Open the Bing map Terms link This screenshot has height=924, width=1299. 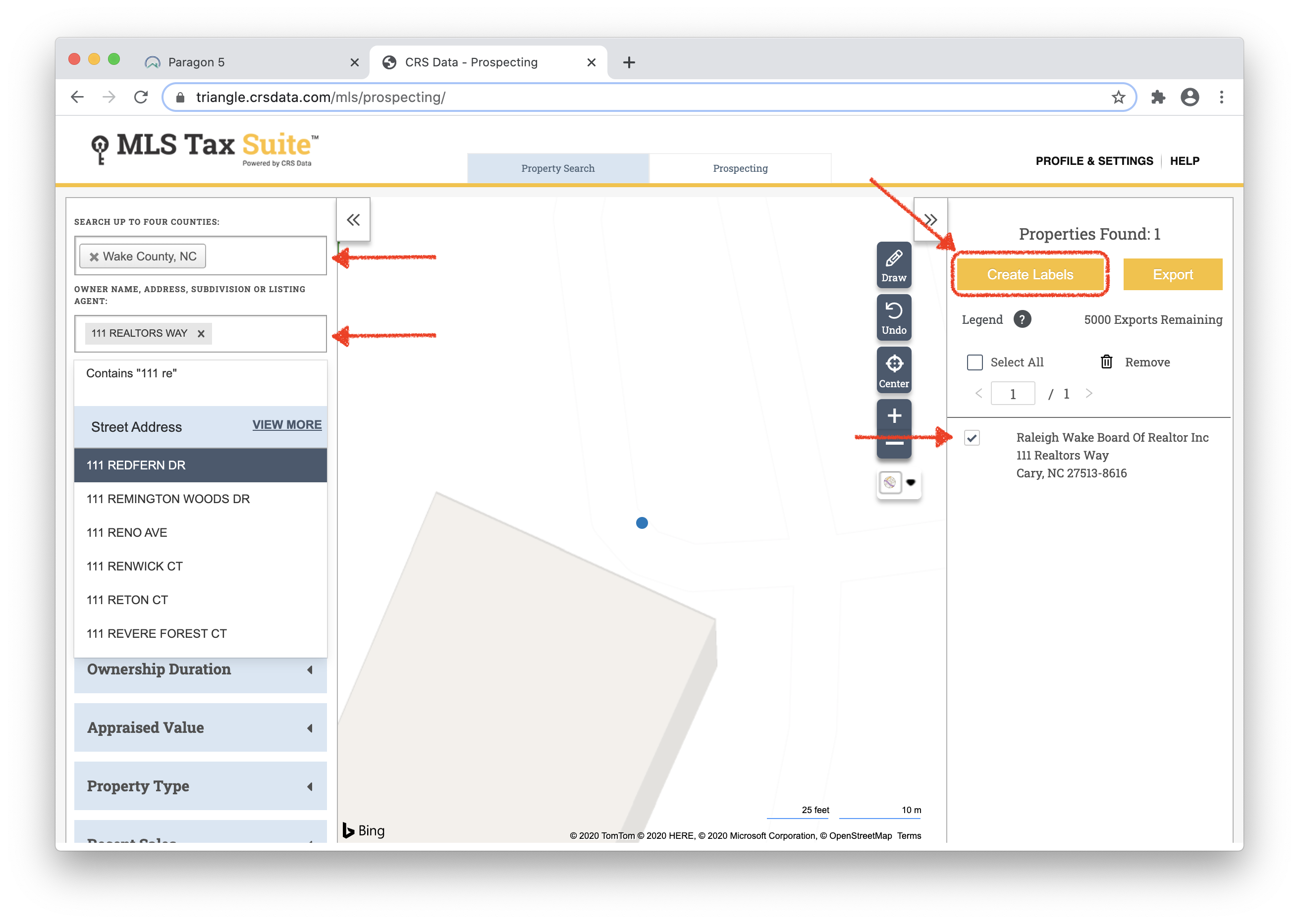(909, 836)
